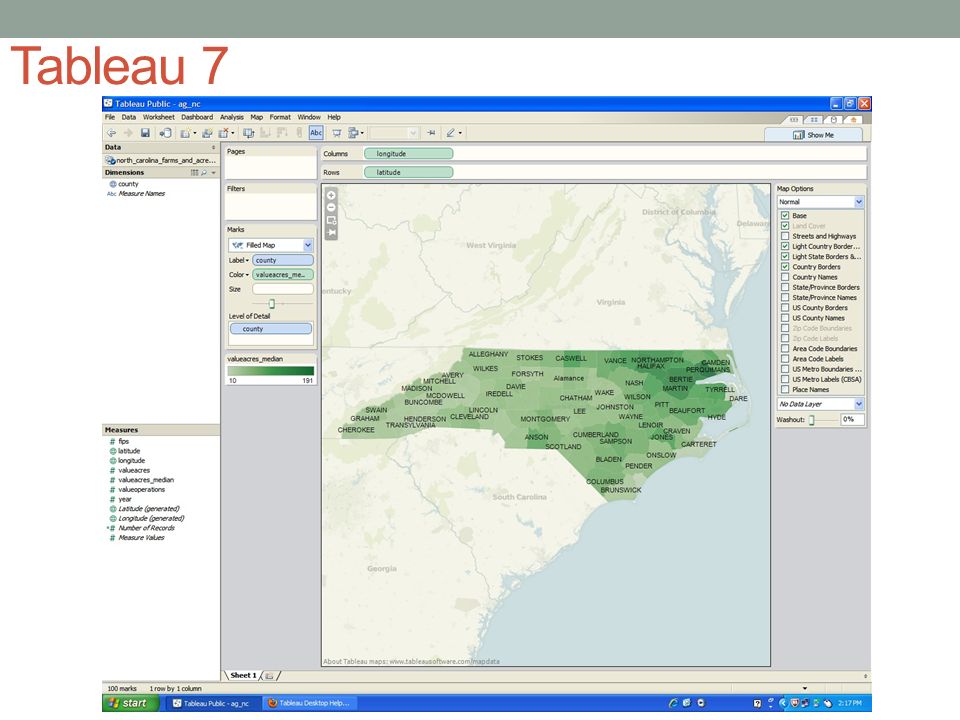Viewport: 960px width, 720px height.
Task: Click the Windows Start button
Action: point(130,703)
